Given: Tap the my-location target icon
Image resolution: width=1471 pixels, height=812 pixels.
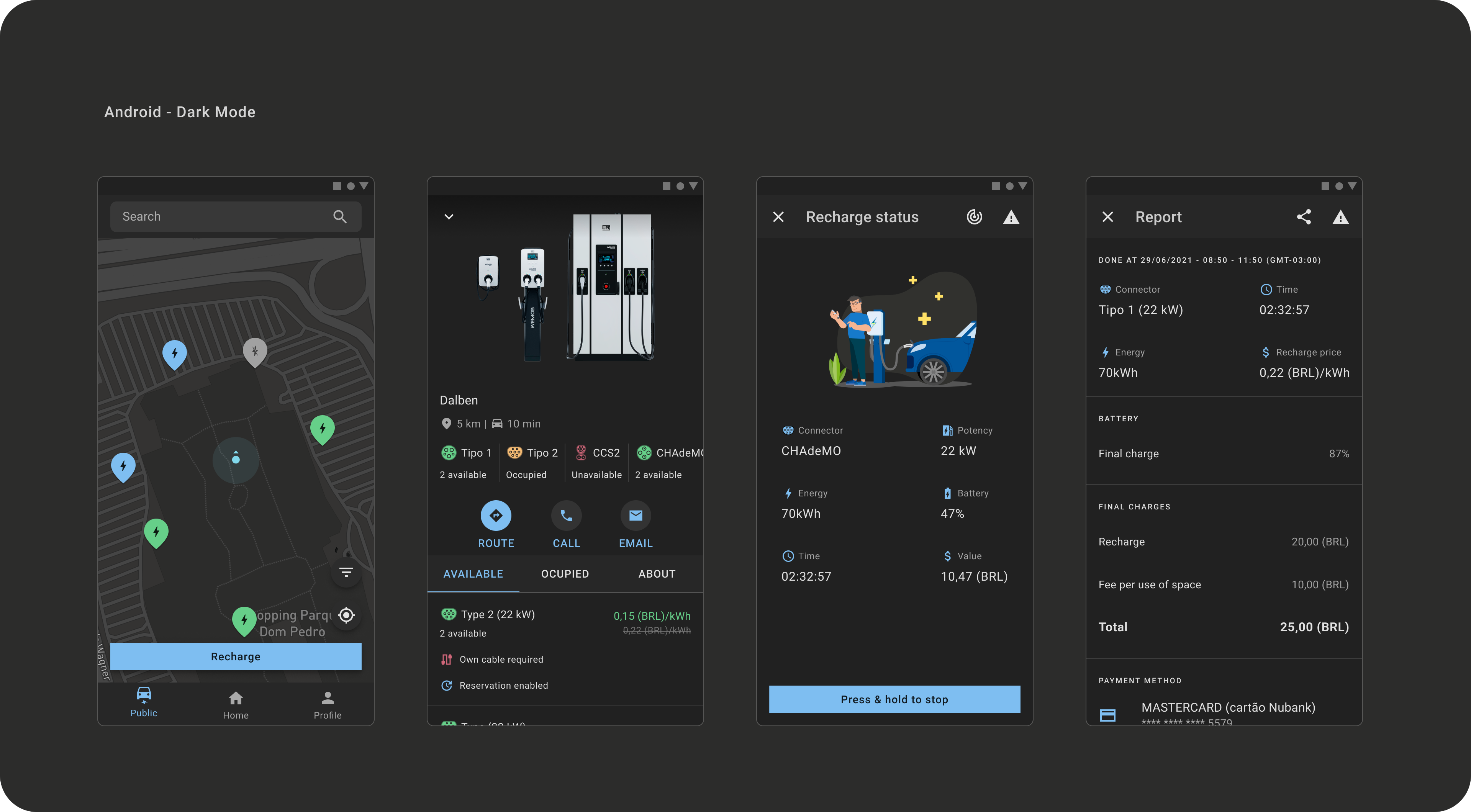Looking at the screenshot, I should click(x=346, y=615).
